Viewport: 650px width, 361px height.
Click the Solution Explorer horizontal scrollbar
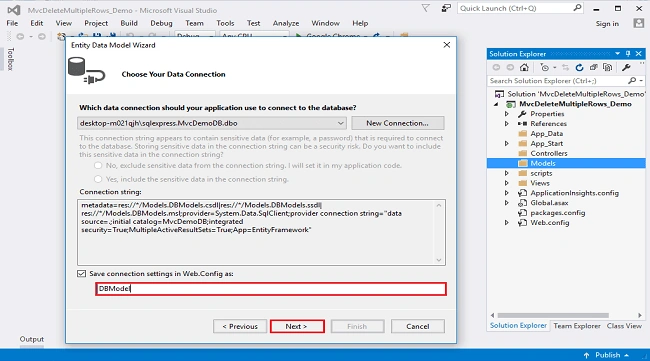[x=553, y=315]
